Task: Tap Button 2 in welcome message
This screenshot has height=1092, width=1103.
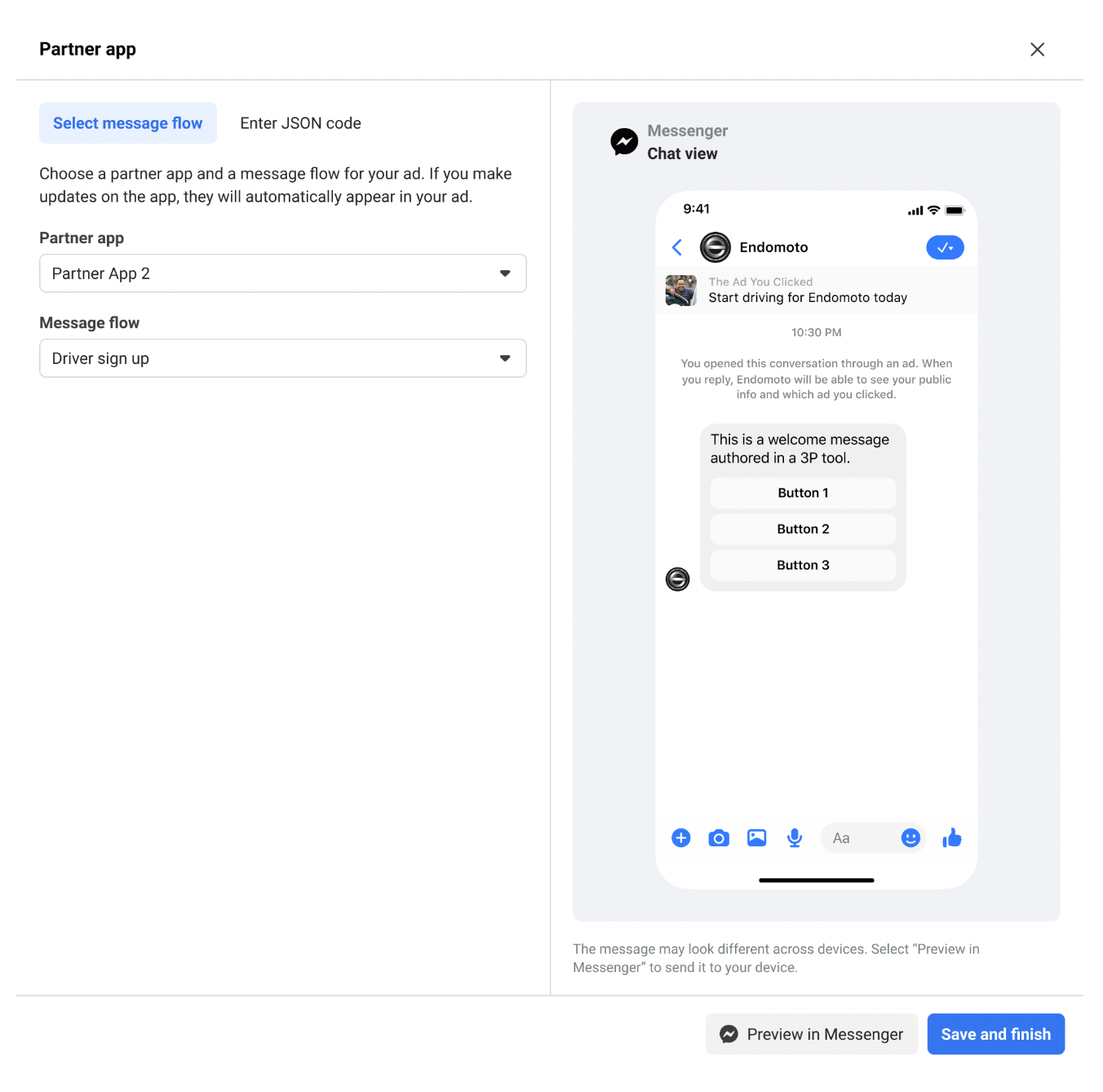Action: (804, 529)
